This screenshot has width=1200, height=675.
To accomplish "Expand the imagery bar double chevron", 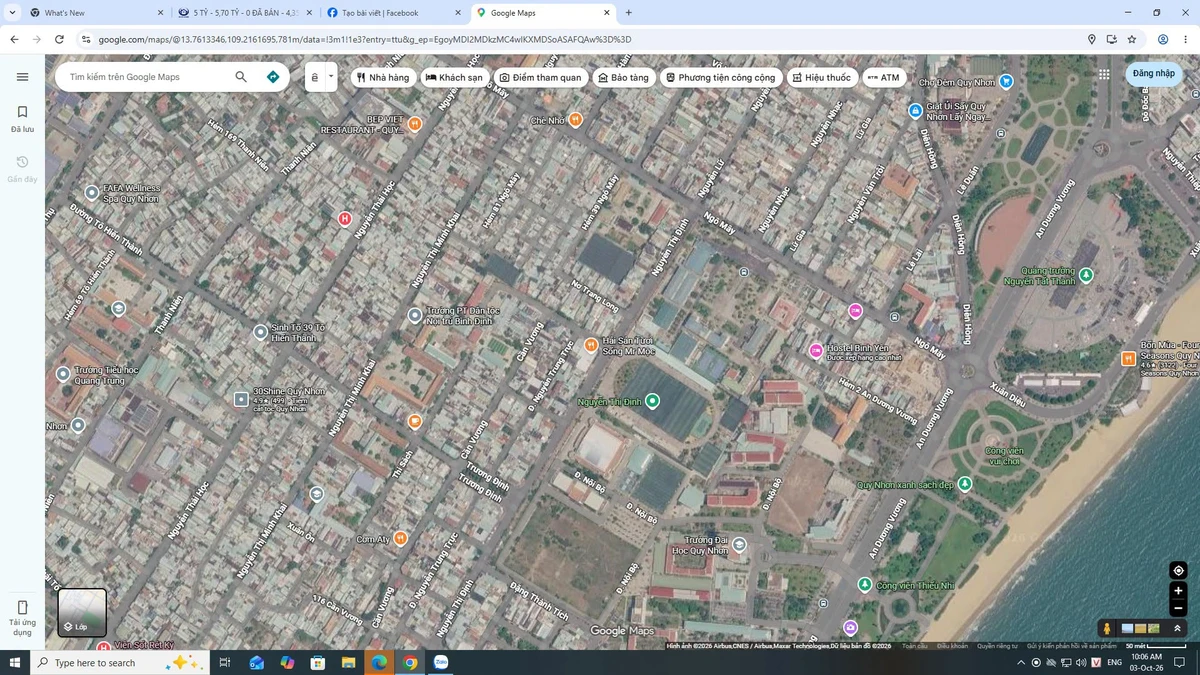I will click(x=1177, y=628).
